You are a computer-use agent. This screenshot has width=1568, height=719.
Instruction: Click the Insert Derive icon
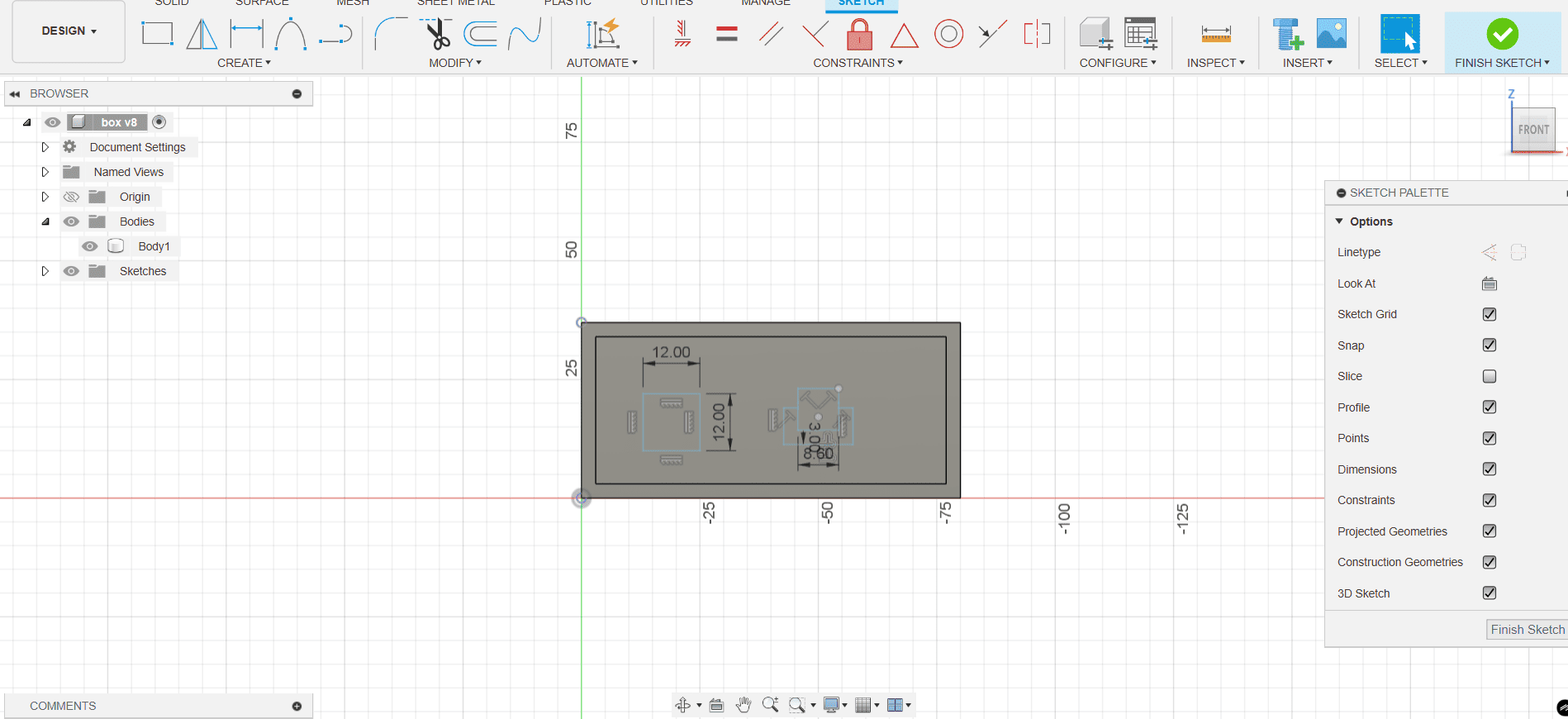pos(1287,34)
